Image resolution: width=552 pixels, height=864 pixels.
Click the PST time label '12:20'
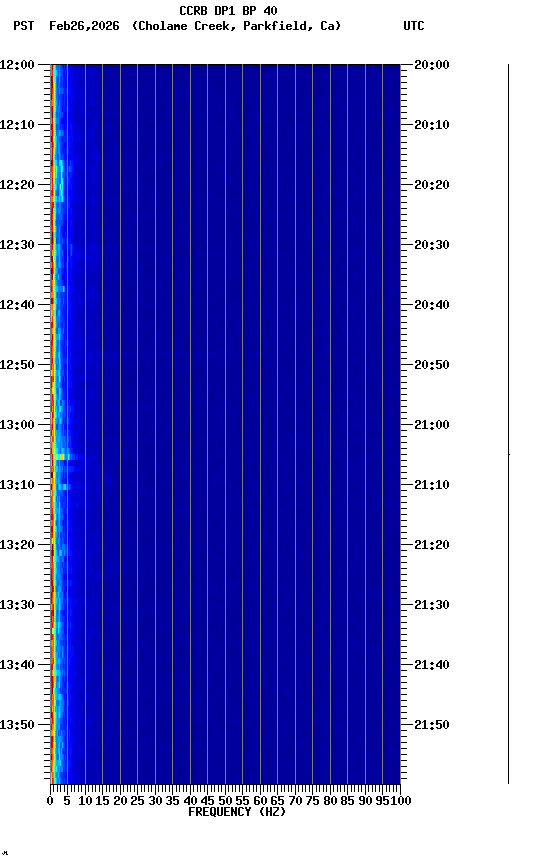tap(17, 185)
